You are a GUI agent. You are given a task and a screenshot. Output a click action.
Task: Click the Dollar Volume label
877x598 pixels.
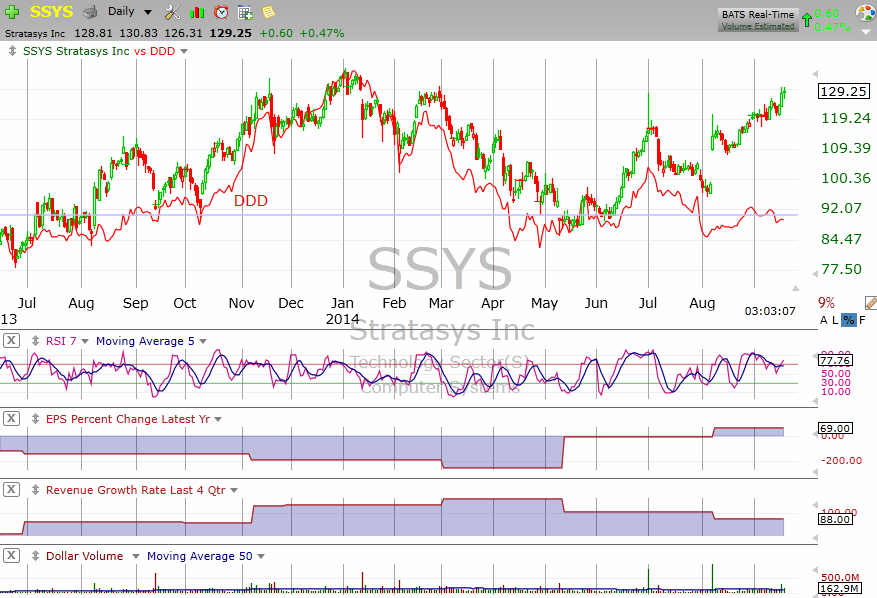click(84, 556)
